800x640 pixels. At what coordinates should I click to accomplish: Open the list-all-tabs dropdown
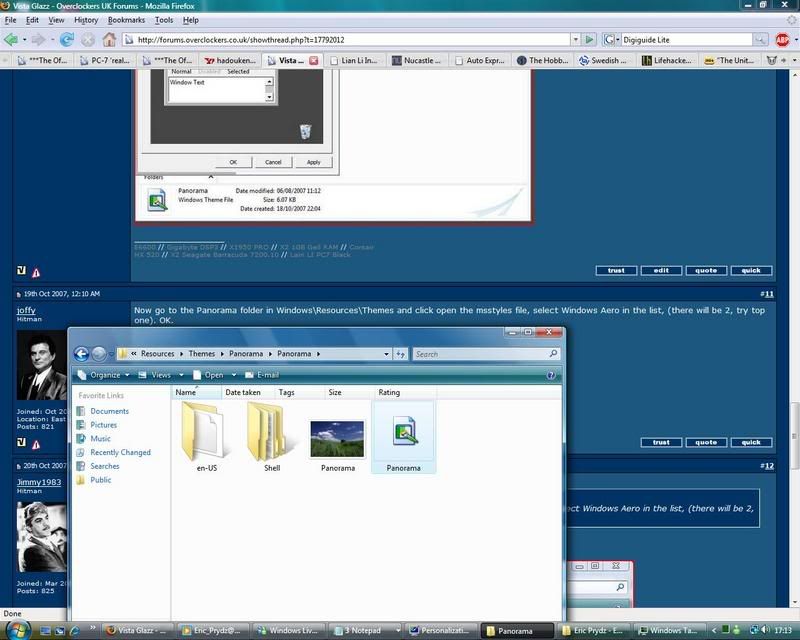[x=794, y=60]
